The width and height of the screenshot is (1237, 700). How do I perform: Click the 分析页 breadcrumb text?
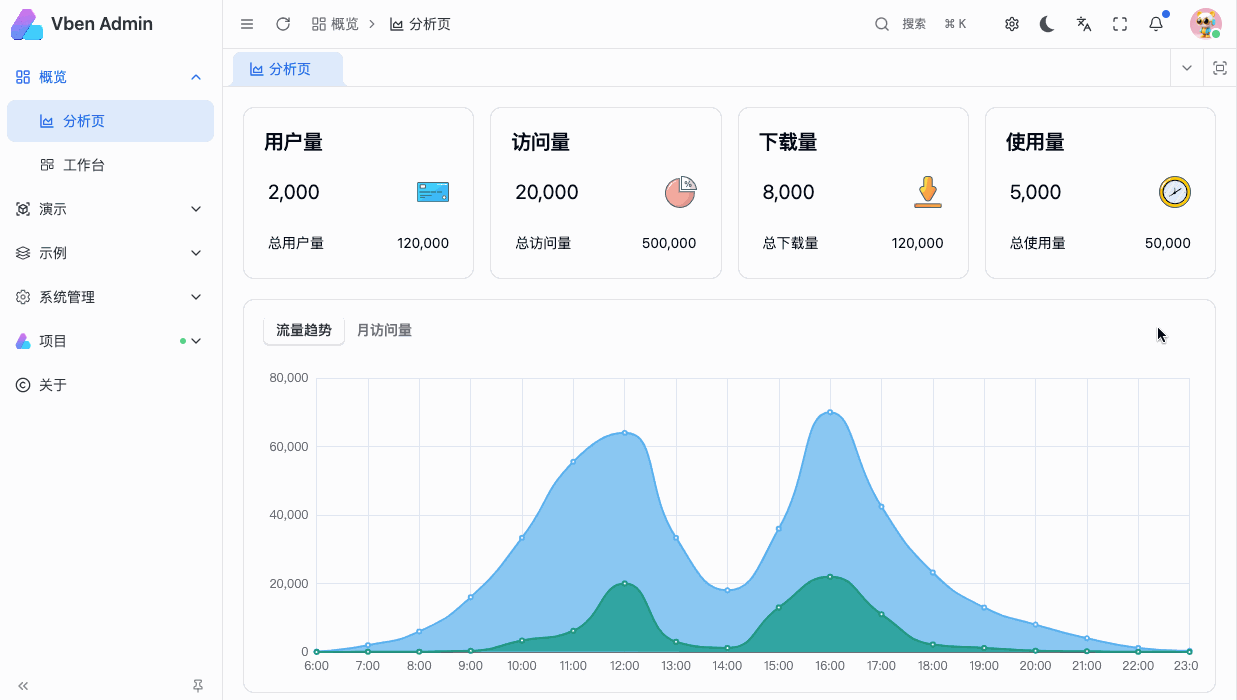pyautogui.click(x=430, y=24)
